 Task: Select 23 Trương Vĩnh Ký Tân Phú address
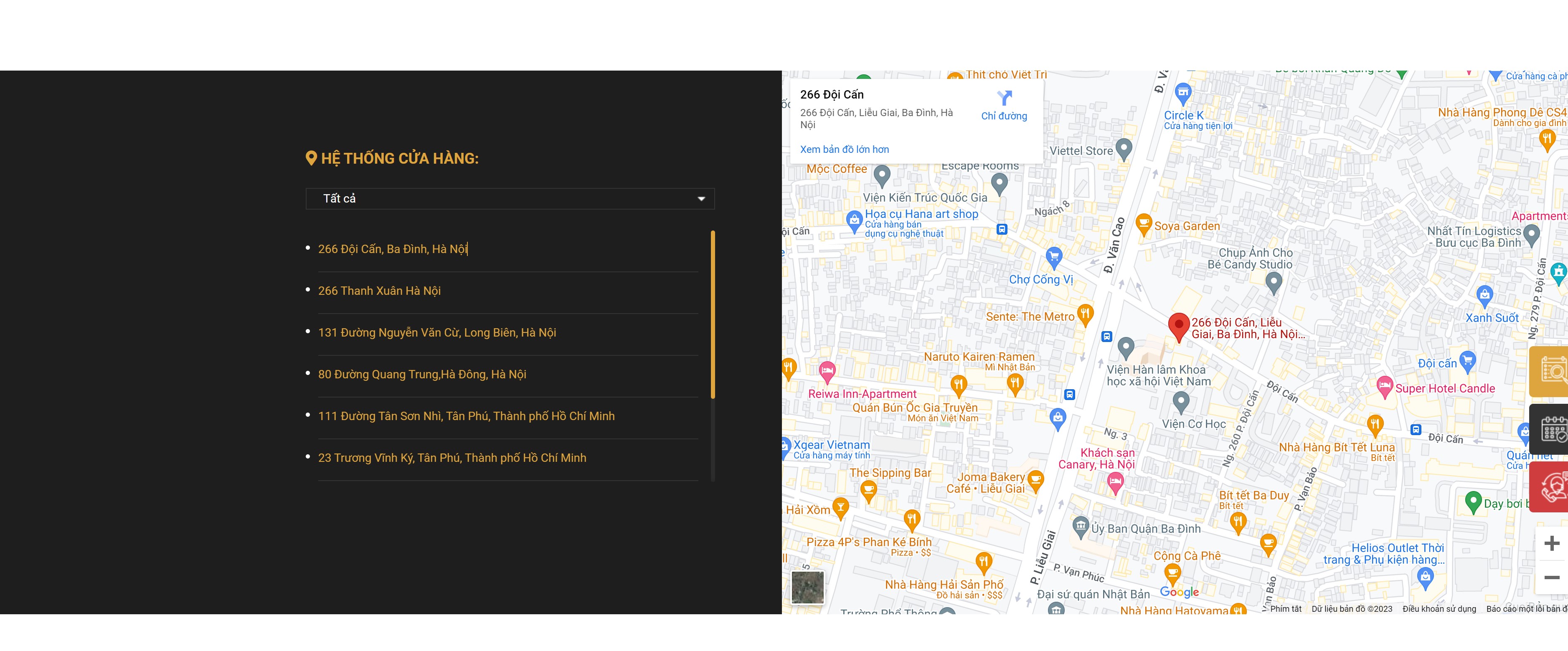click(x=452, y=458)
